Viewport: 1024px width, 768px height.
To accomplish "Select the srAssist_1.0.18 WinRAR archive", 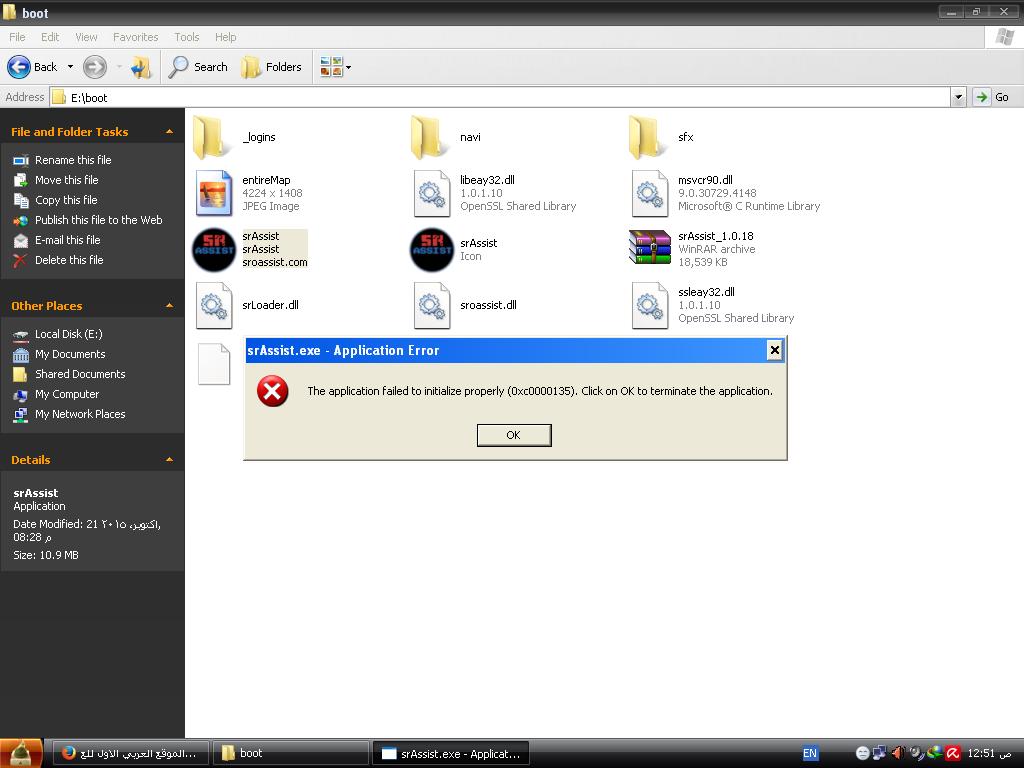I will click(650, 248).
